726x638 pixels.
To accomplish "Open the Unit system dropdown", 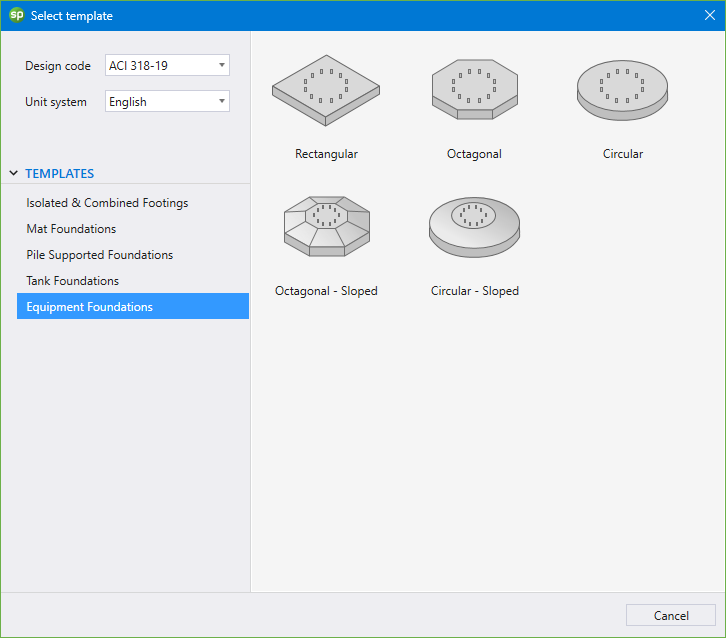I will [167, 102].
